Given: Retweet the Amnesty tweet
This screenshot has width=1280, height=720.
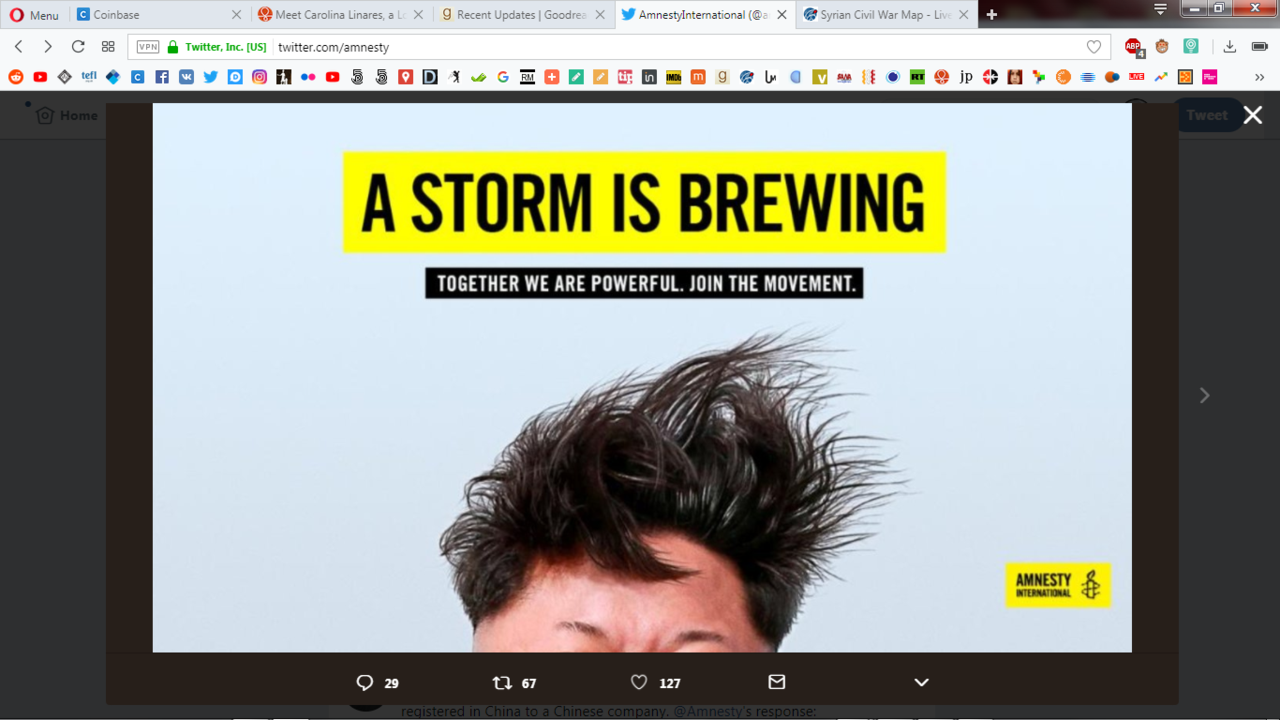Looking at the screenshot, I should coord(501,682).
